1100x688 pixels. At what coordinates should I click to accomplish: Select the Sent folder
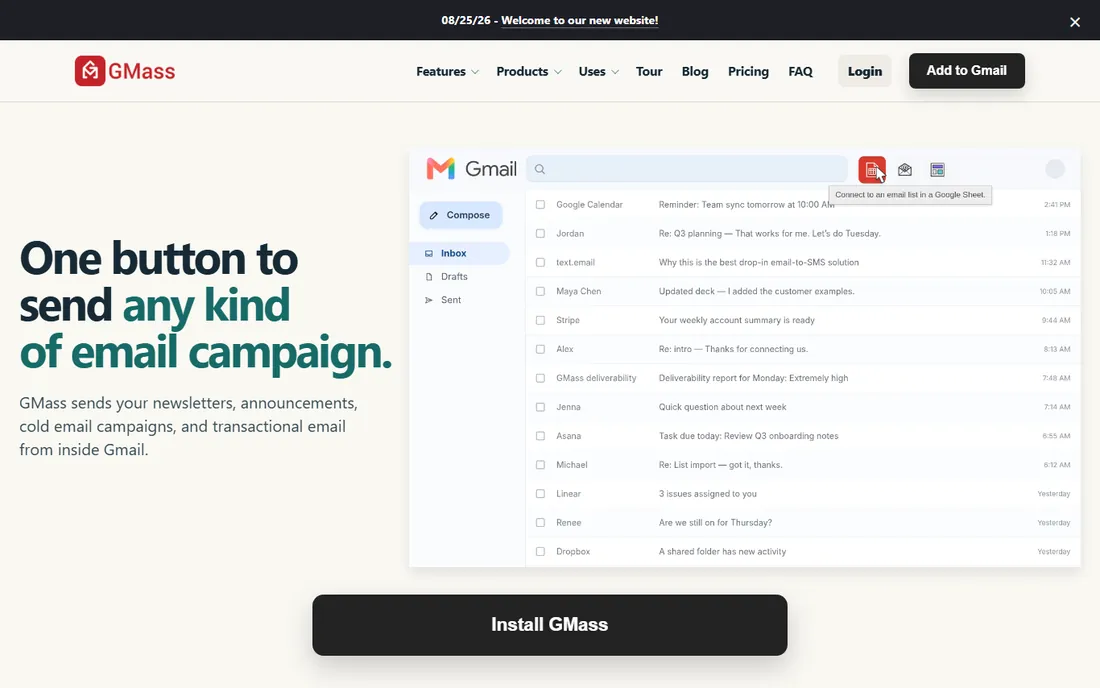point(450,300)
